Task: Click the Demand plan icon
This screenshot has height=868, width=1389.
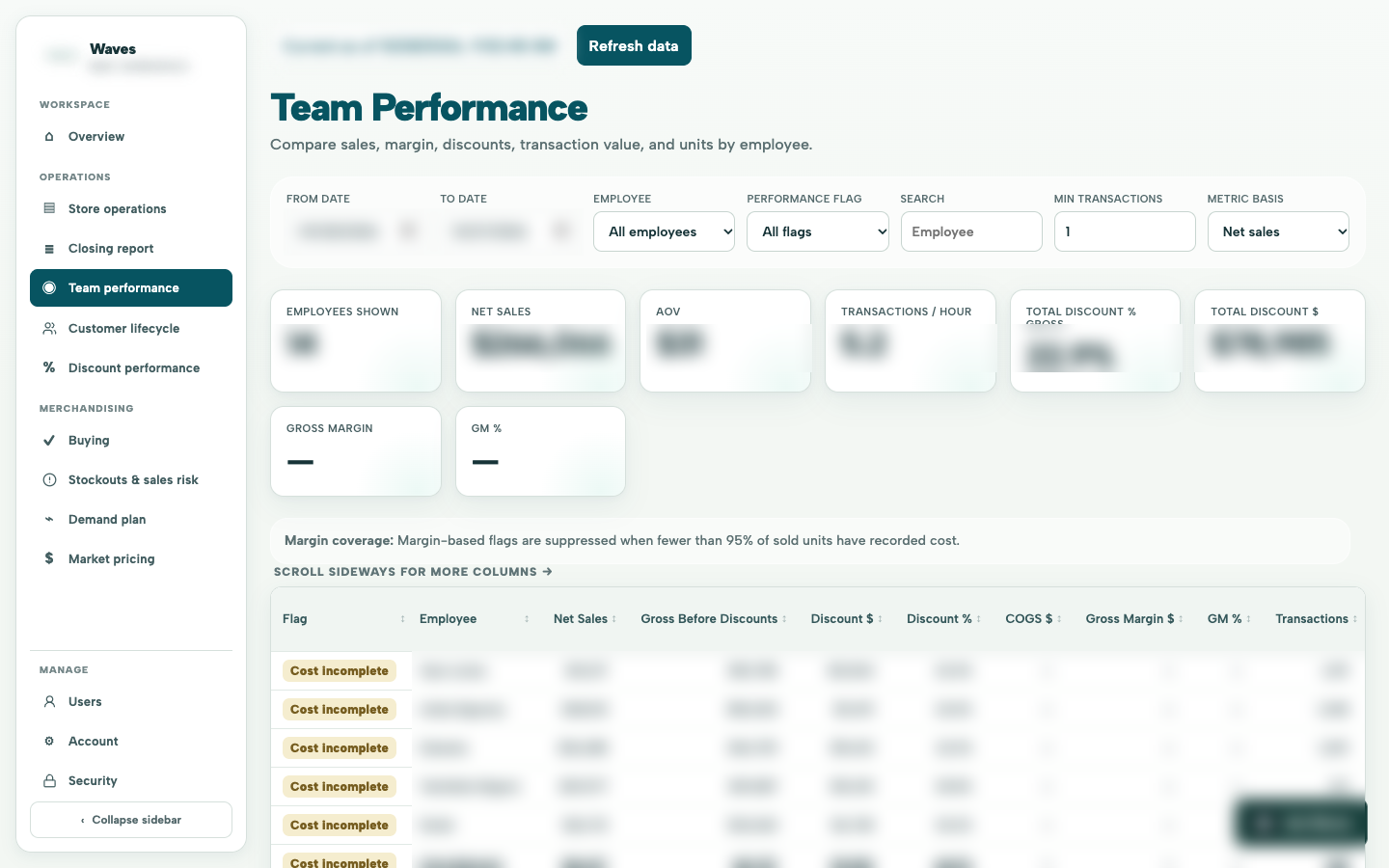Action: pos(49,520)
